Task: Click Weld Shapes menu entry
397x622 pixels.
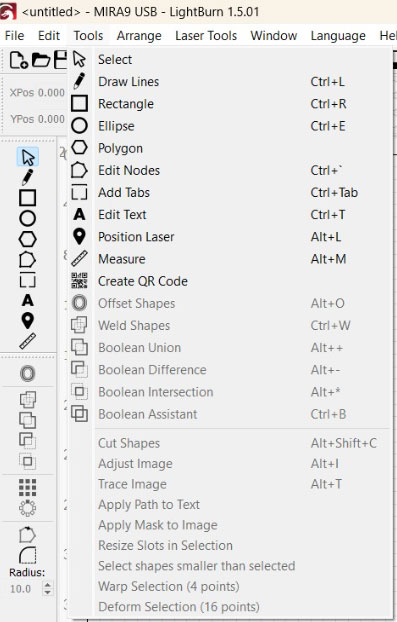Action: (x=229, y=326)
